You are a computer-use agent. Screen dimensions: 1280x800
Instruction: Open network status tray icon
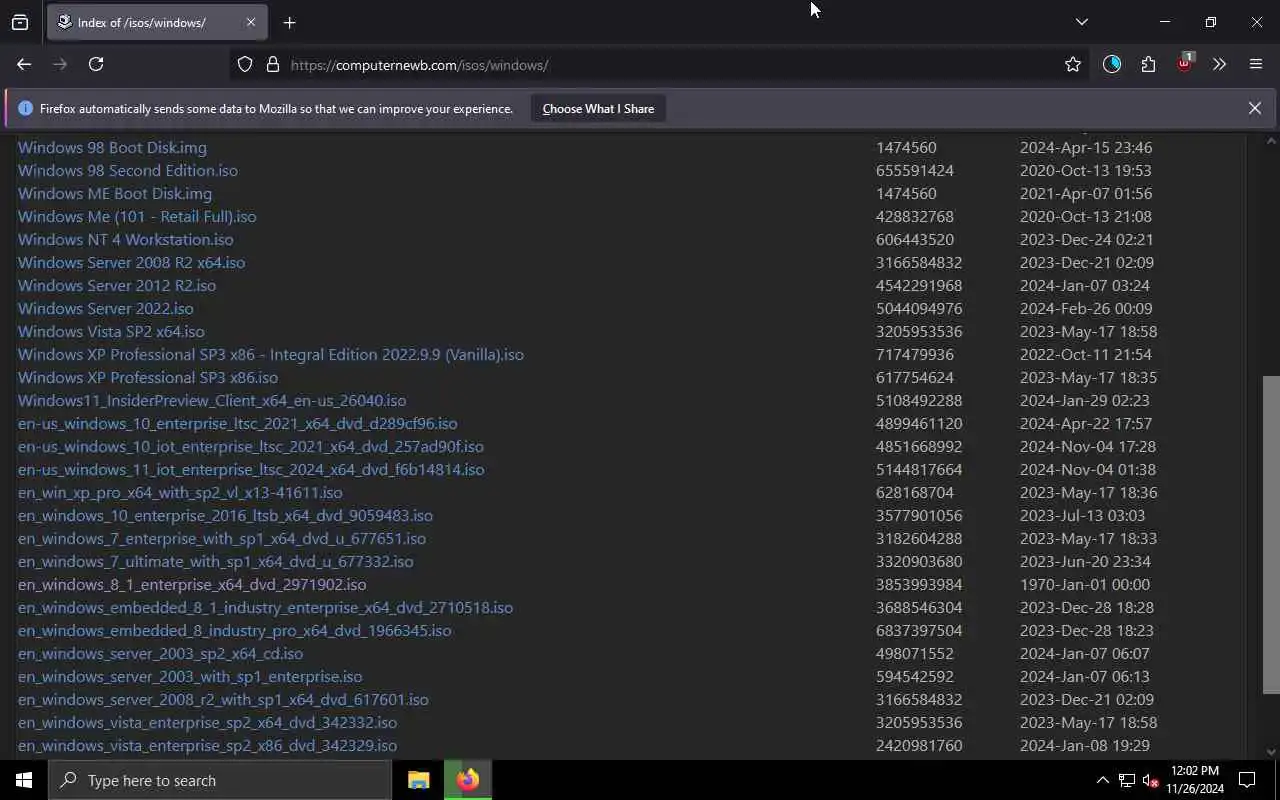pyautogui.click(x=1126, y=780)
